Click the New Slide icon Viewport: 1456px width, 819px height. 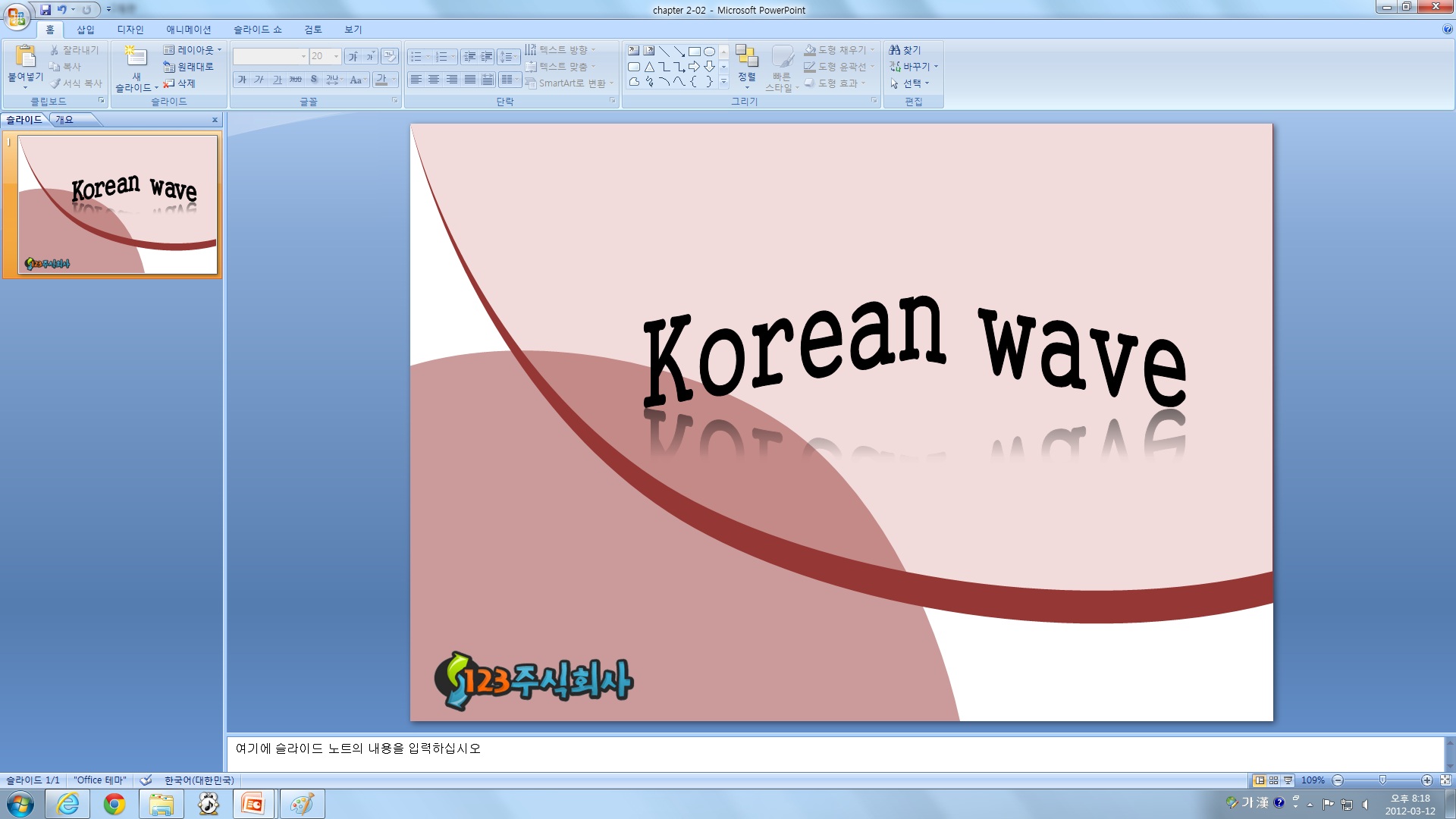(136, 58)
